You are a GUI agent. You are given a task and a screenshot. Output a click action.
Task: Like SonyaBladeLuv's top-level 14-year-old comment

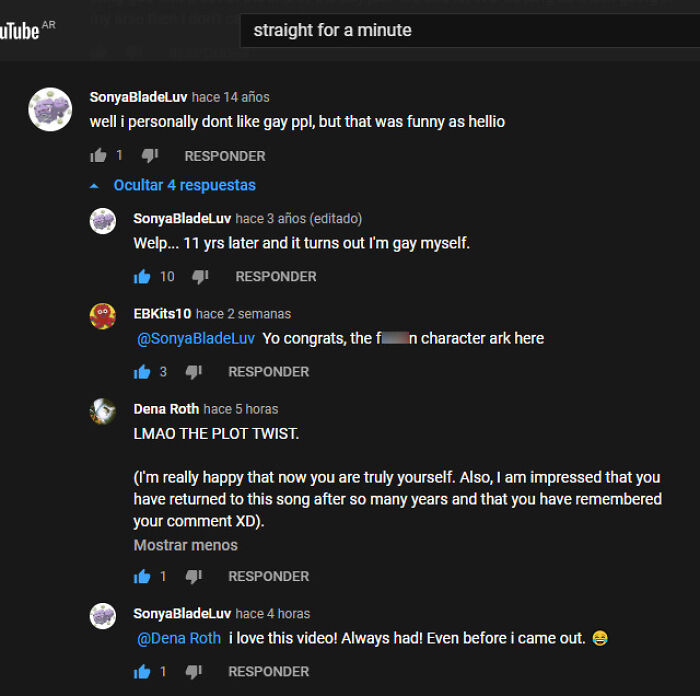(98, 155)
